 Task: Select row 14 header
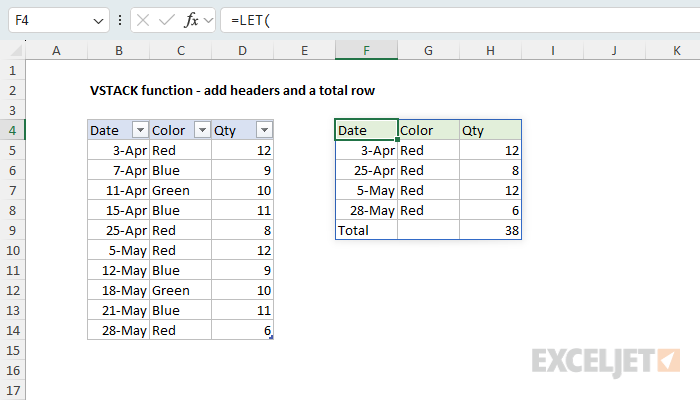pos(12,330)
